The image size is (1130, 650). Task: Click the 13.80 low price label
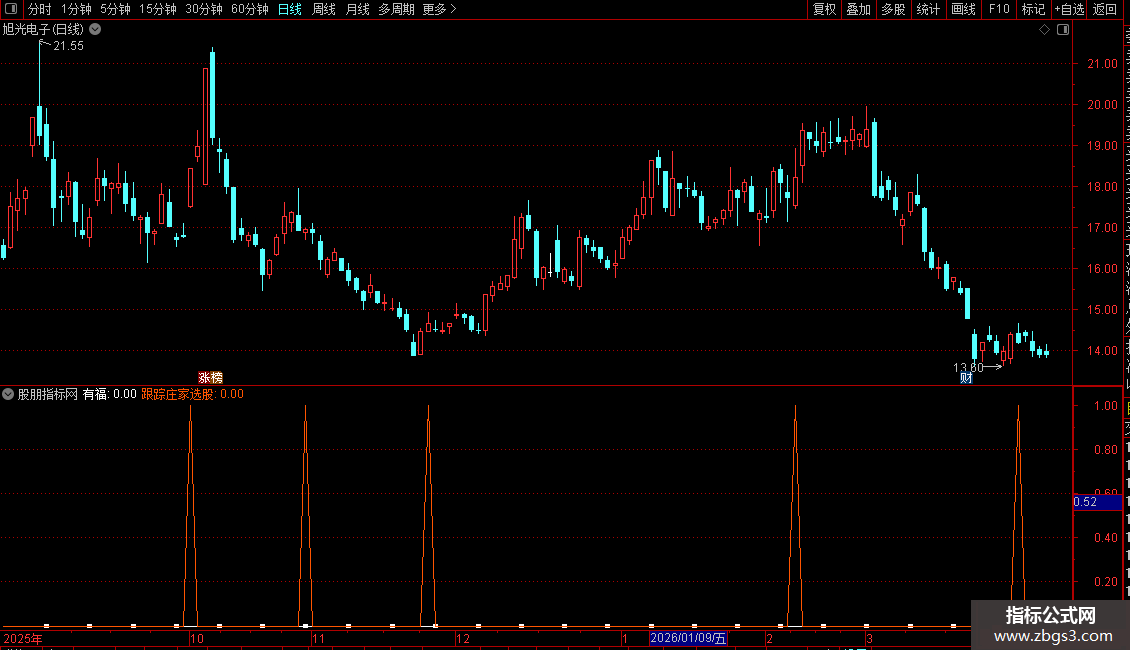tap(968, 368)
